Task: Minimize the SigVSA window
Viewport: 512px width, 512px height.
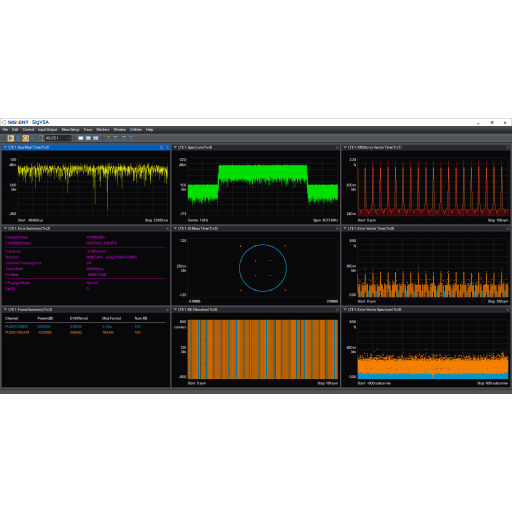Action: [478, 123]
